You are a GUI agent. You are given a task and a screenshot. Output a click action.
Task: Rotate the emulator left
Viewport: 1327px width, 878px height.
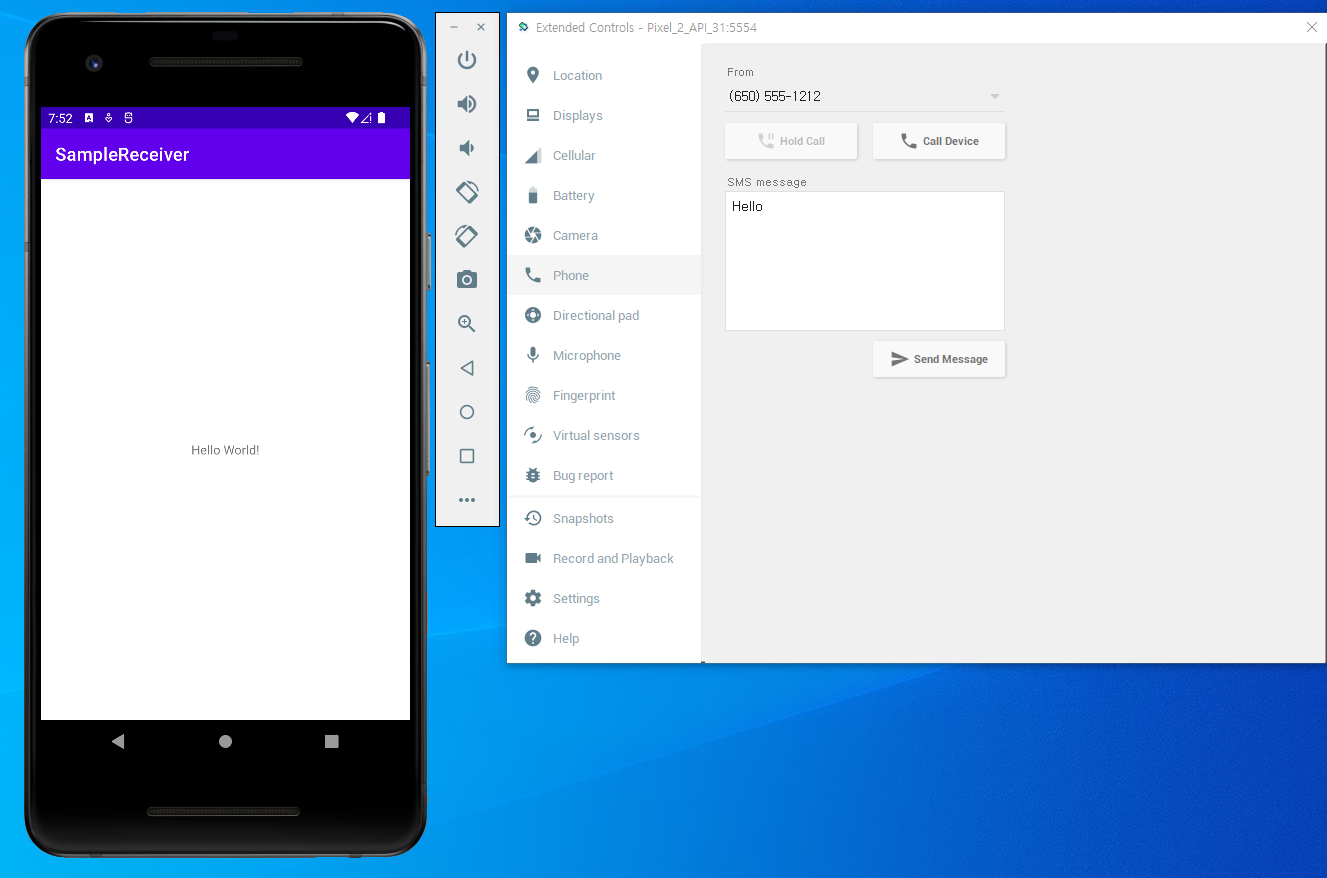coord(467,191)
